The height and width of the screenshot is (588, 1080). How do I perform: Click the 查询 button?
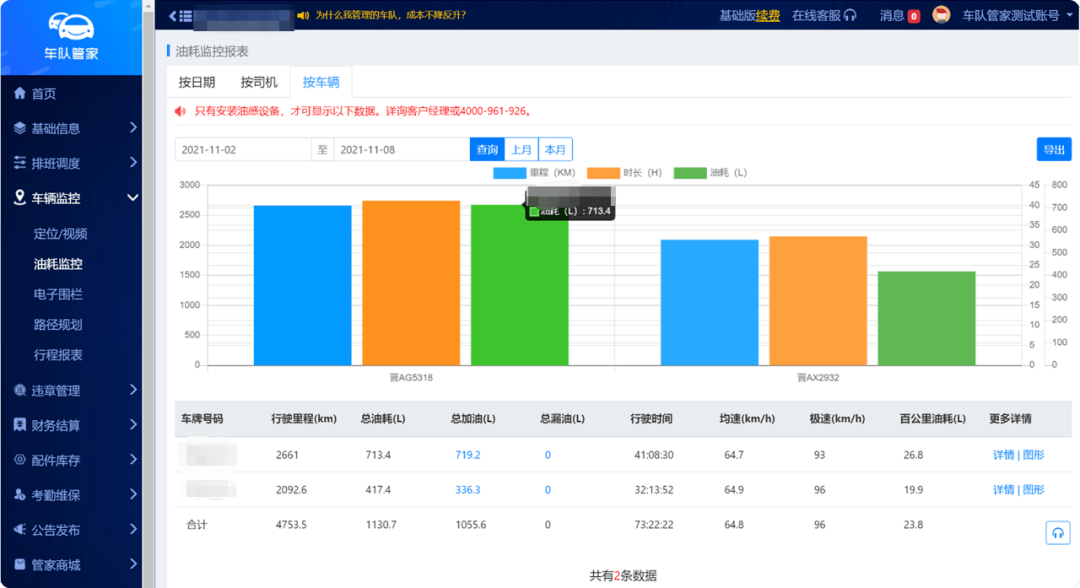pos(487,150)
